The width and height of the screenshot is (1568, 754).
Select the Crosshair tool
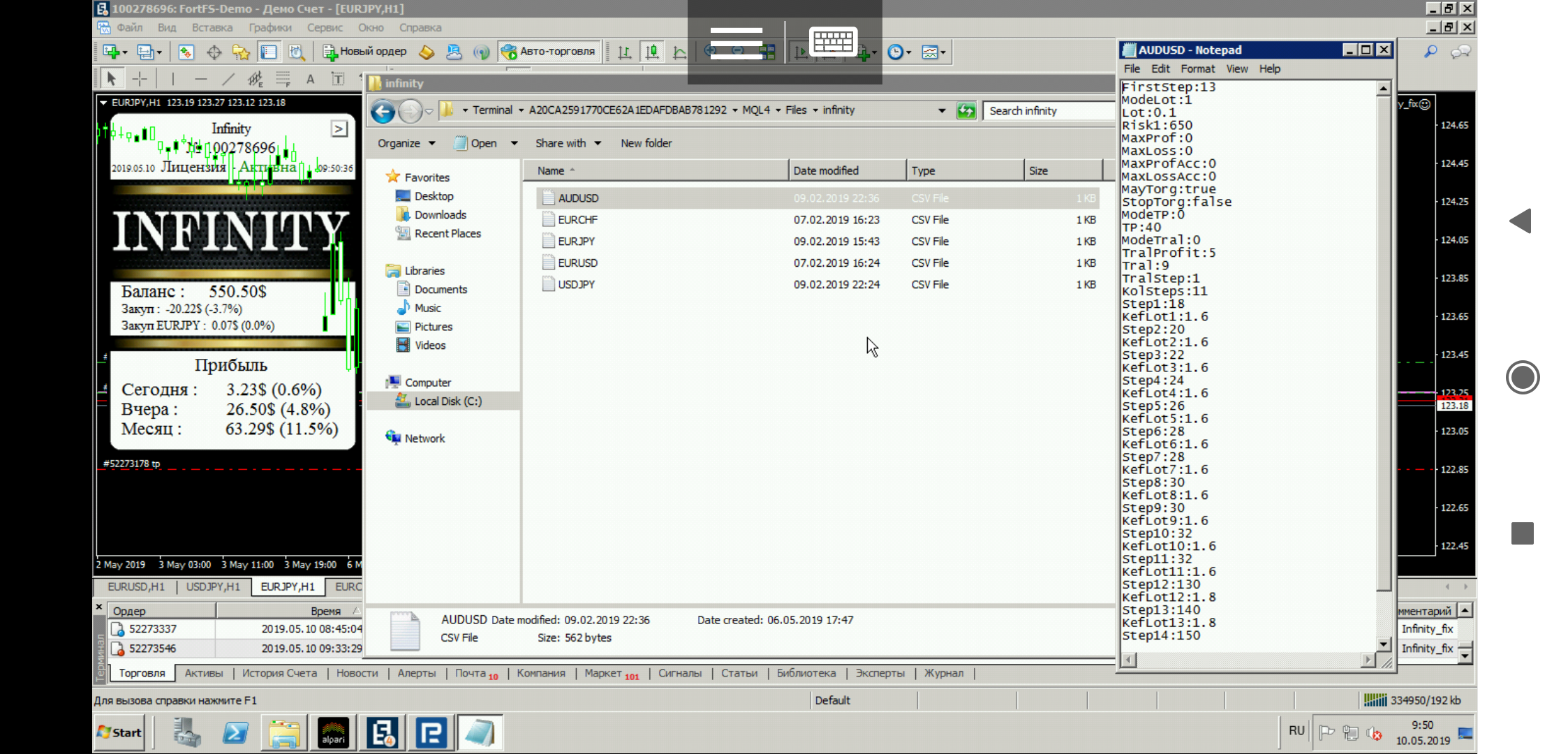tap(140, 78)
